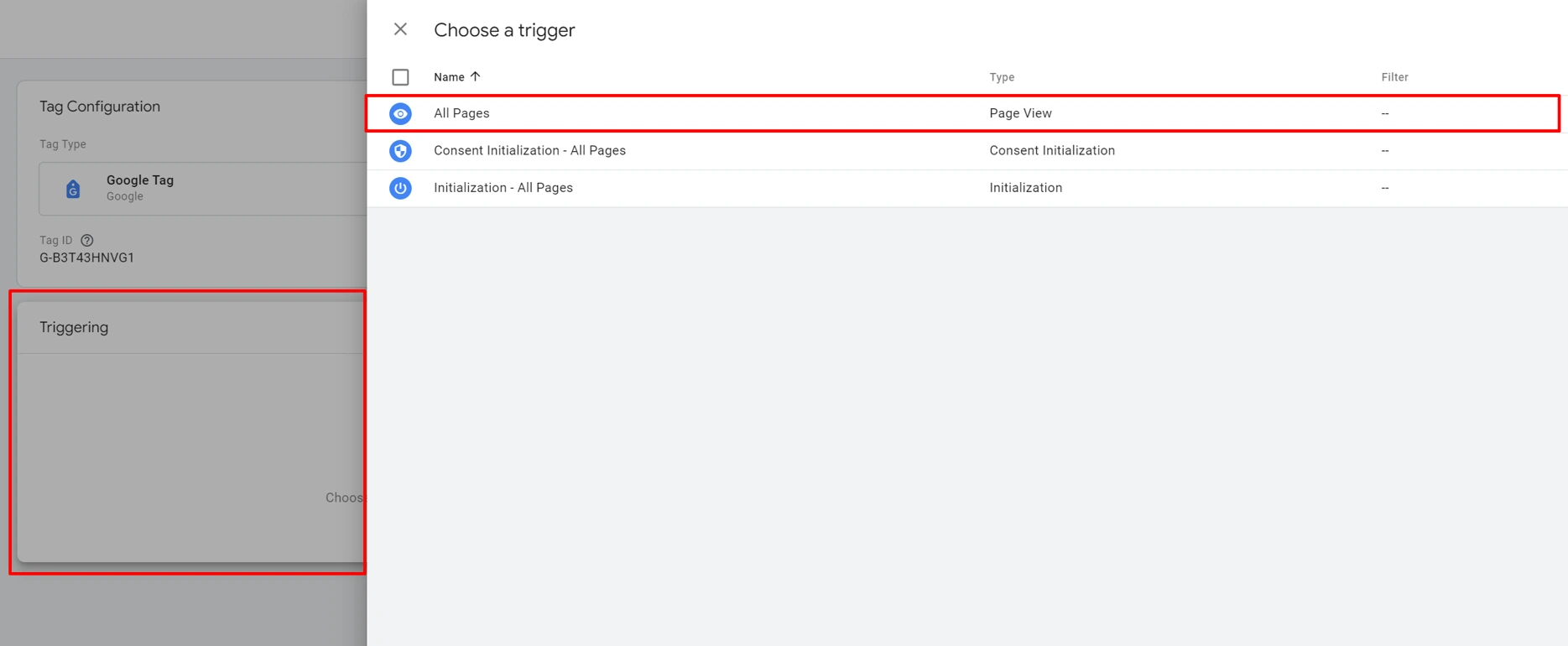
Task: Click the Google Tag logo icon
Action: [x=73, y=189]
